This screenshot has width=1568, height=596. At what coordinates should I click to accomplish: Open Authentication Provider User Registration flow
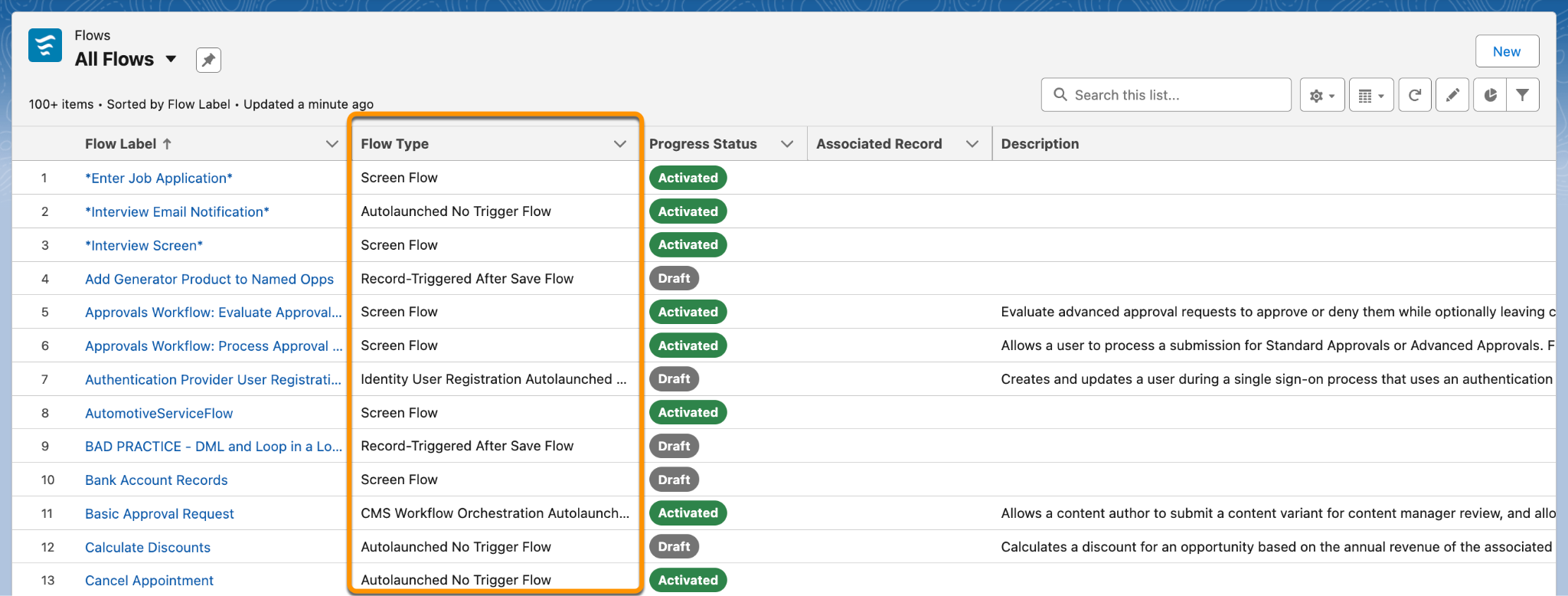214,379
